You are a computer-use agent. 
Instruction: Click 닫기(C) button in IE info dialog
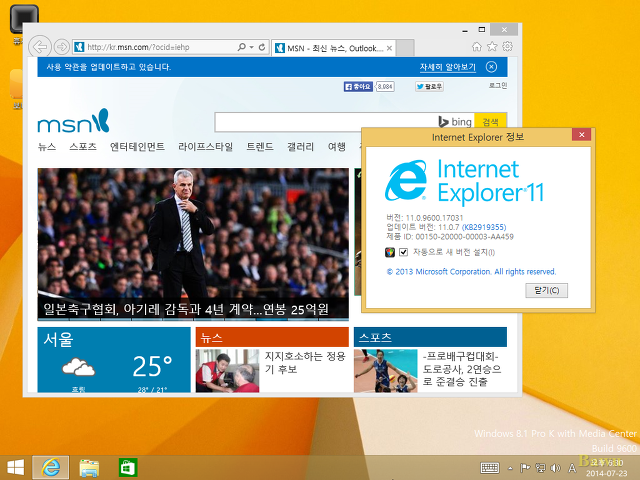(x=547, y=290)
